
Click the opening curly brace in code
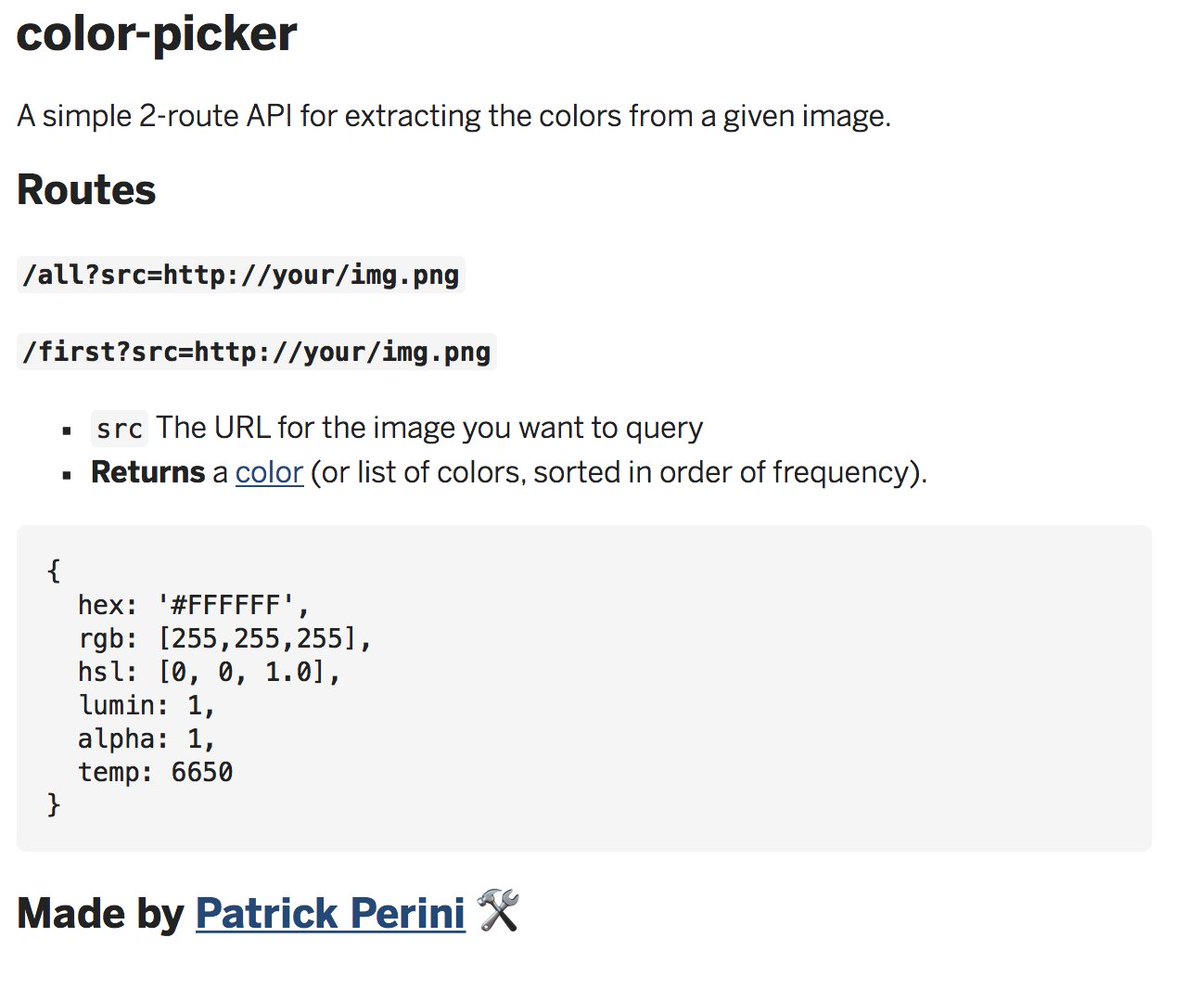tap(54, 572)
